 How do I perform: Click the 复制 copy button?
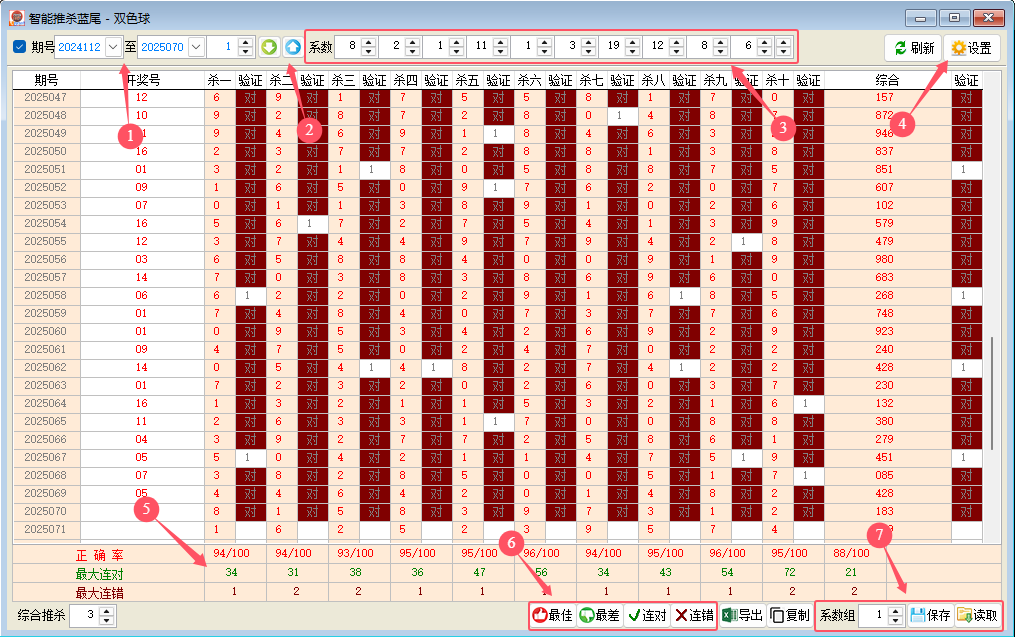coord(790,616)
